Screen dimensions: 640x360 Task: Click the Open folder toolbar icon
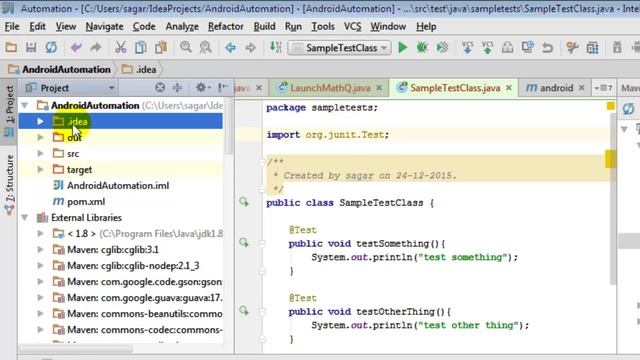[11, 48]
